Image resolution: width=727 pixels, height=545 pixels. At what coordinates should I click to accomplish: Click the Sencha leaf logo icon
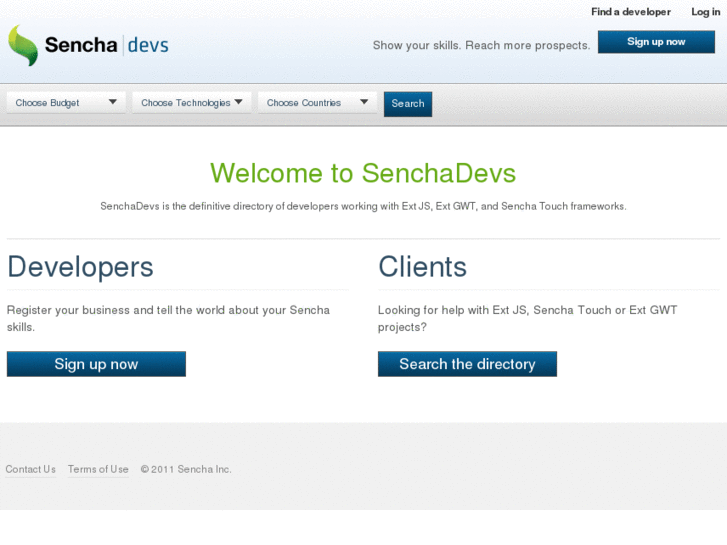[x=23, y=45]
